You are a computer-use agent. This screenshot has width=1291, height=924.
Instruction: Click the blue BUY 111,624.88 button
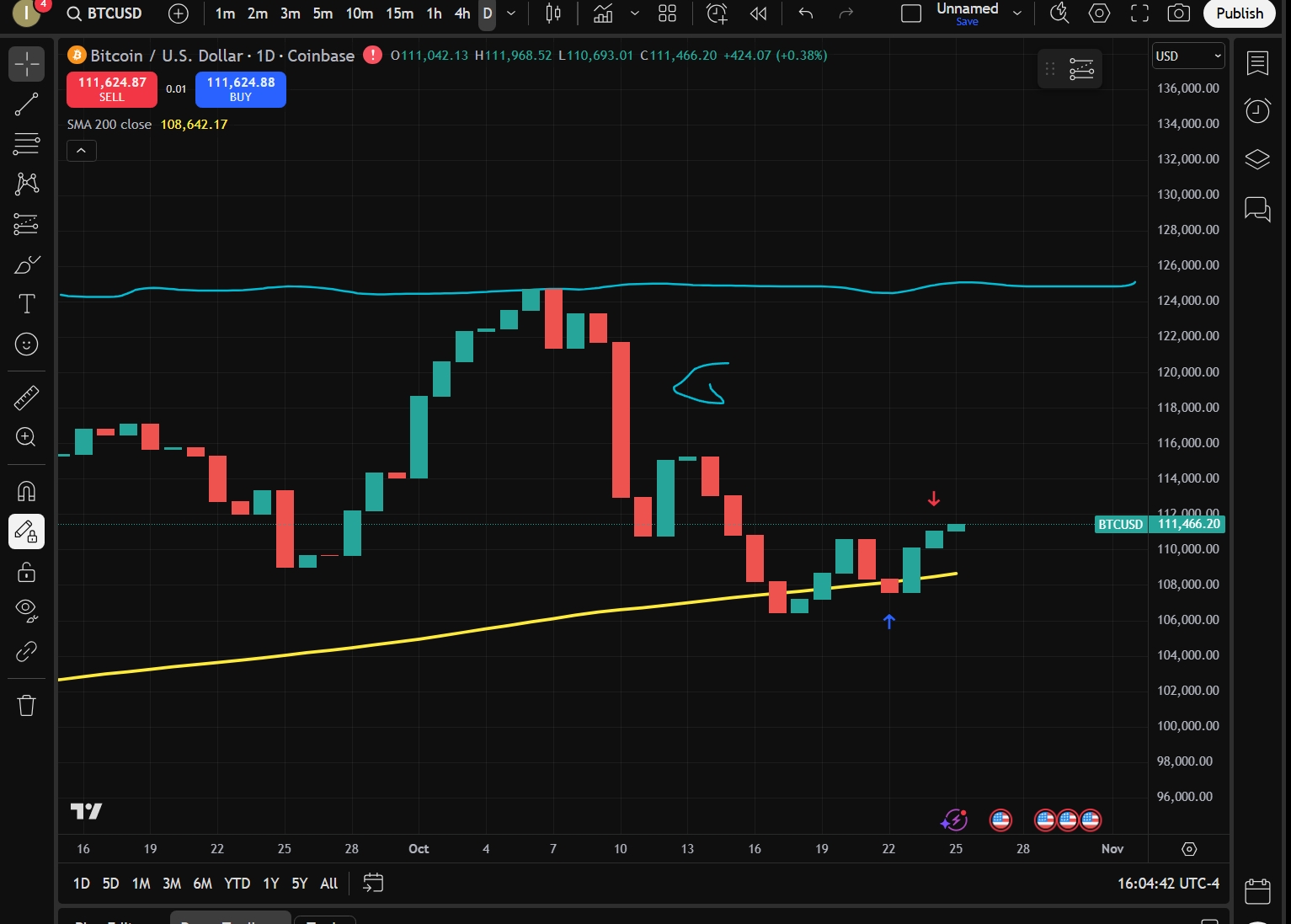241,89
